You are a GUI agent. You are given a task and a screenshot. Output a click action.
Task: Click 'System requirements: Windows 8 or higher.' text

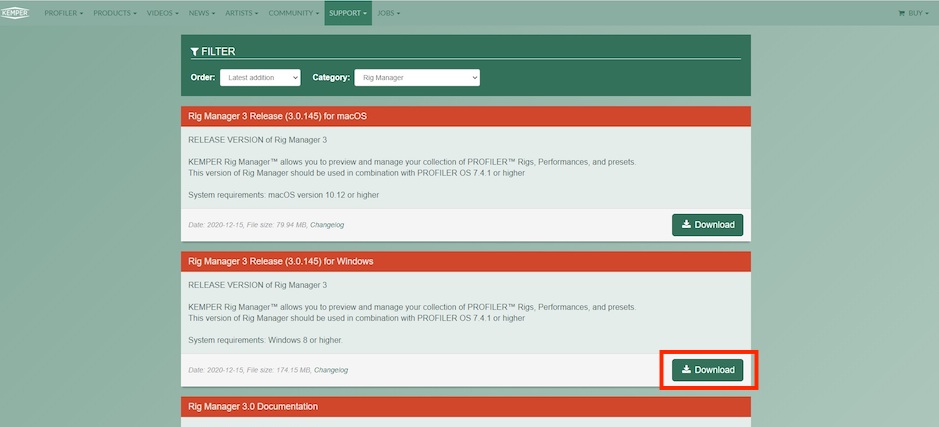[x=265, y=340]
